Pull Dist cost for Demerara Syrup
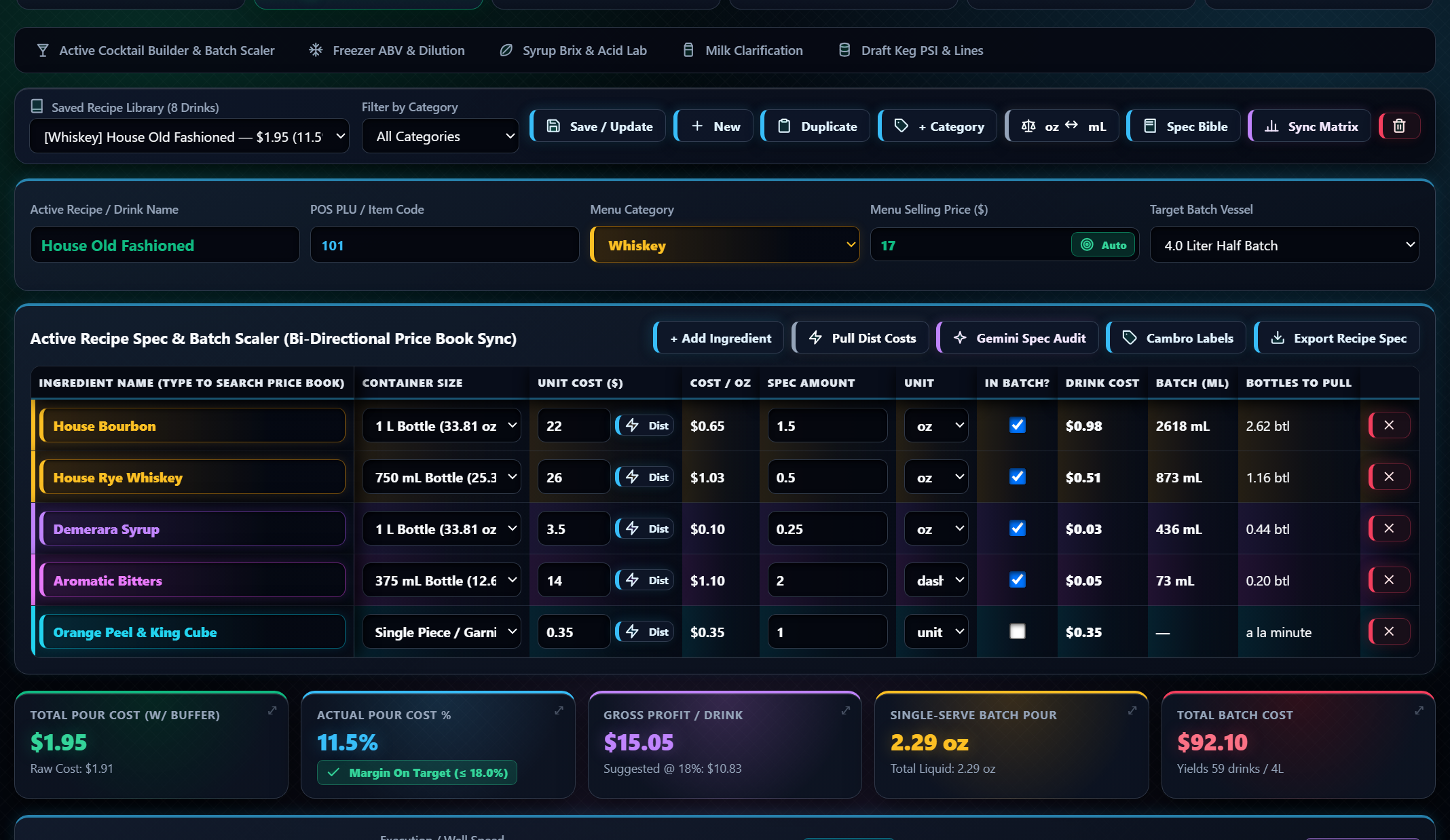1450x840 pixels. click(645, 529)
